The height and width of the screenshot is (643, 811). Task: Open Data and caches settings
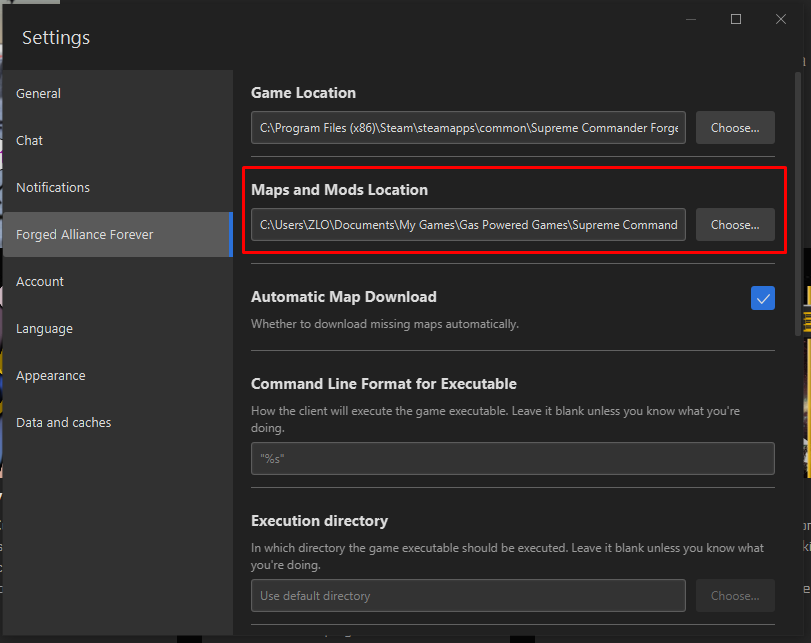118,423
